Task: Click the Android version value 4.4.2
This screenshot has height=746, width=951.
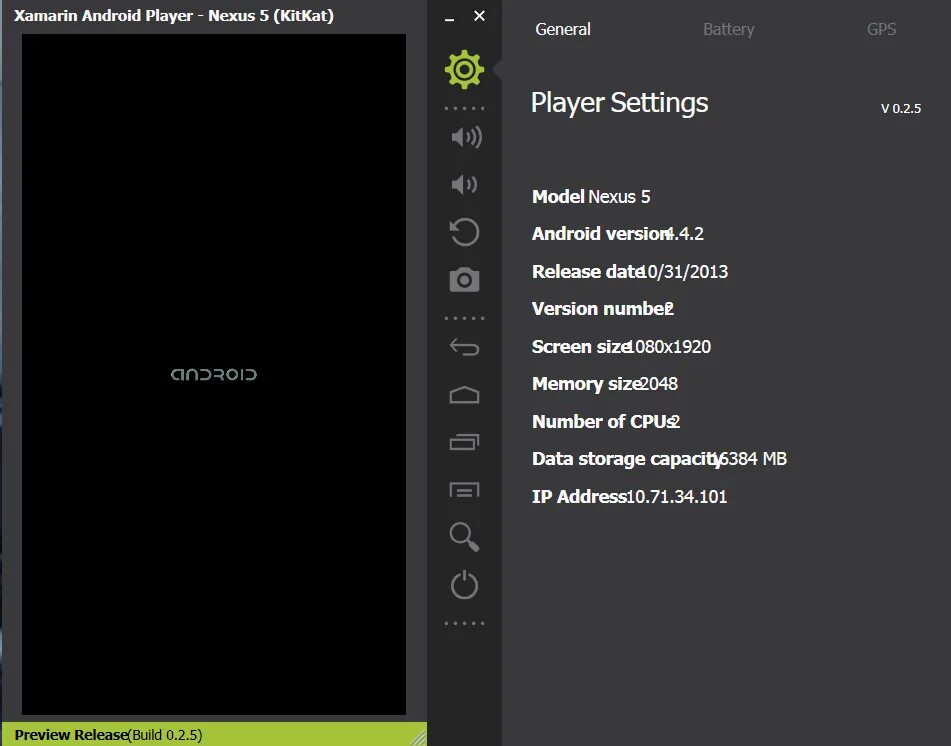Action: point(685,234)
